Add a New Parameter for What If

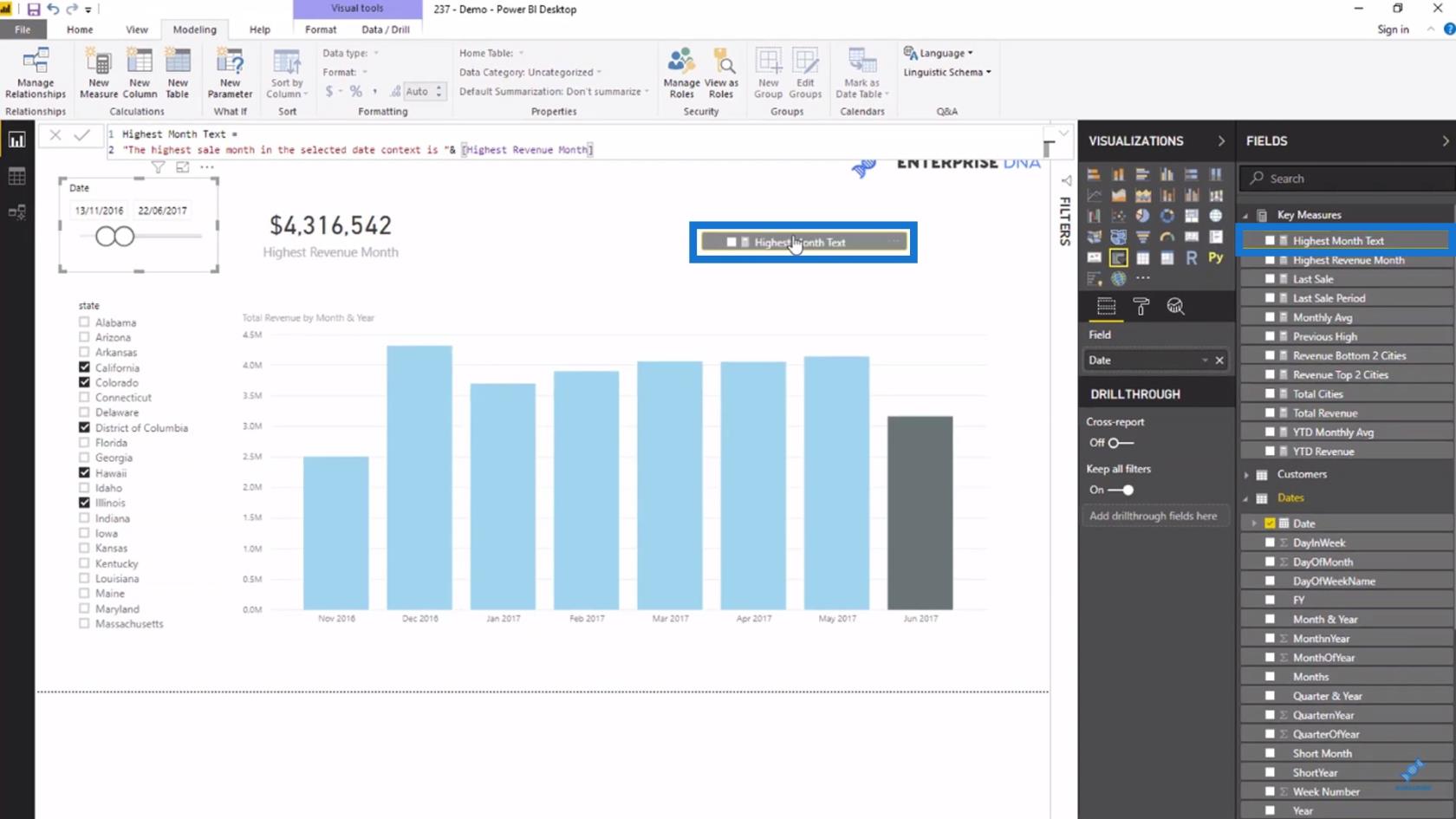pos(230,74)
